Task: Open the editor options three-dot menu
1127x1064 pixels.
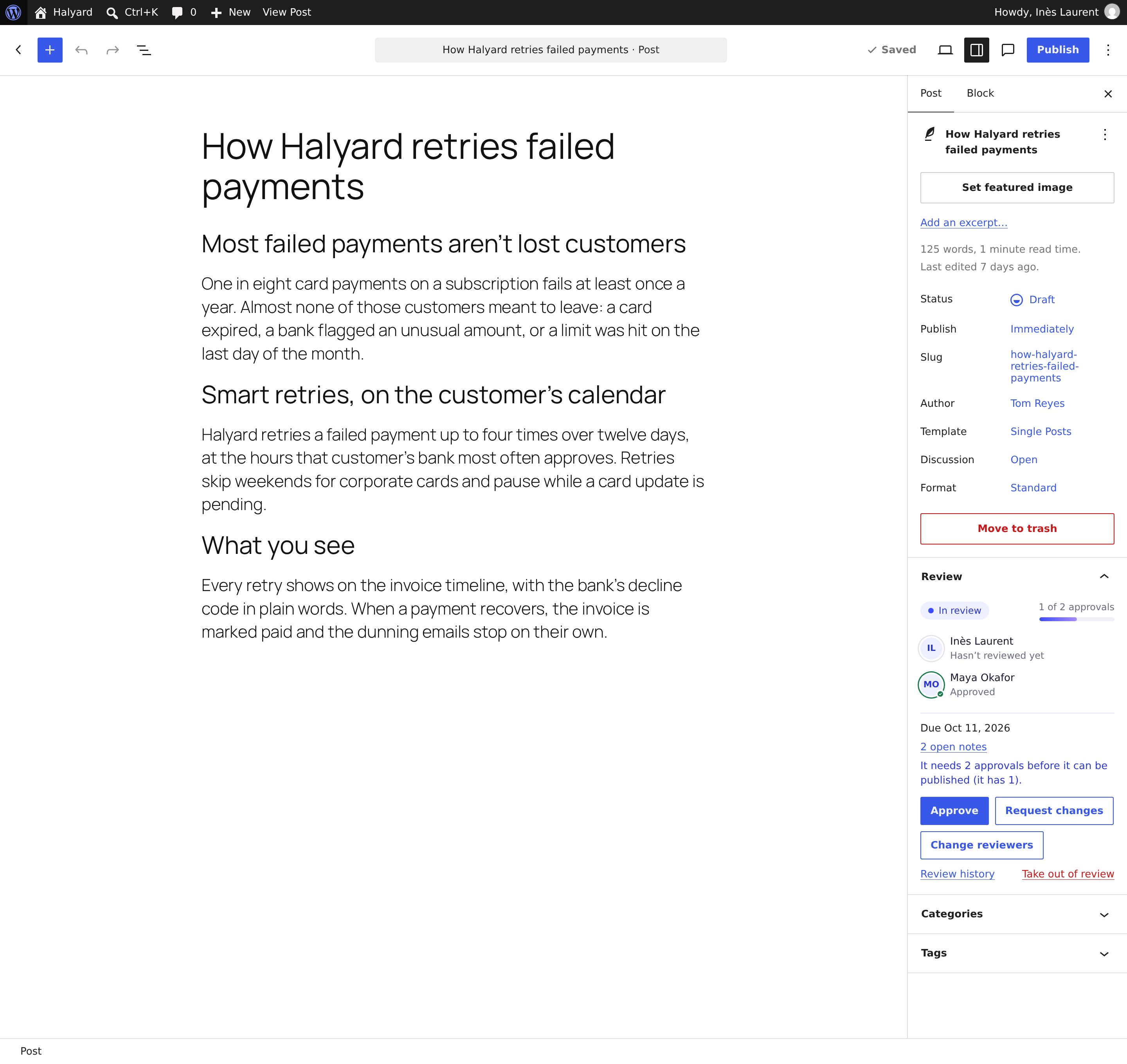Action: pyautogui.click(x=1108, y=50)
